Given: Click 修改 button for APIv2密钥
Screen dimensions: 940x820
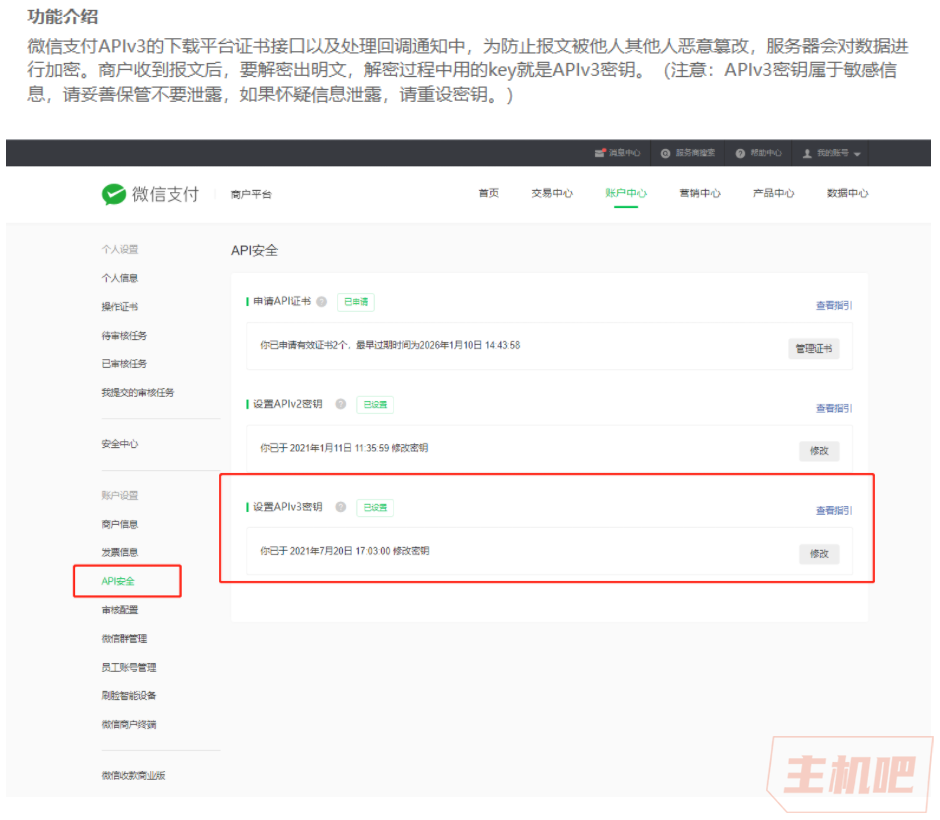Looking at the screenshot, I should coord(820,451).
